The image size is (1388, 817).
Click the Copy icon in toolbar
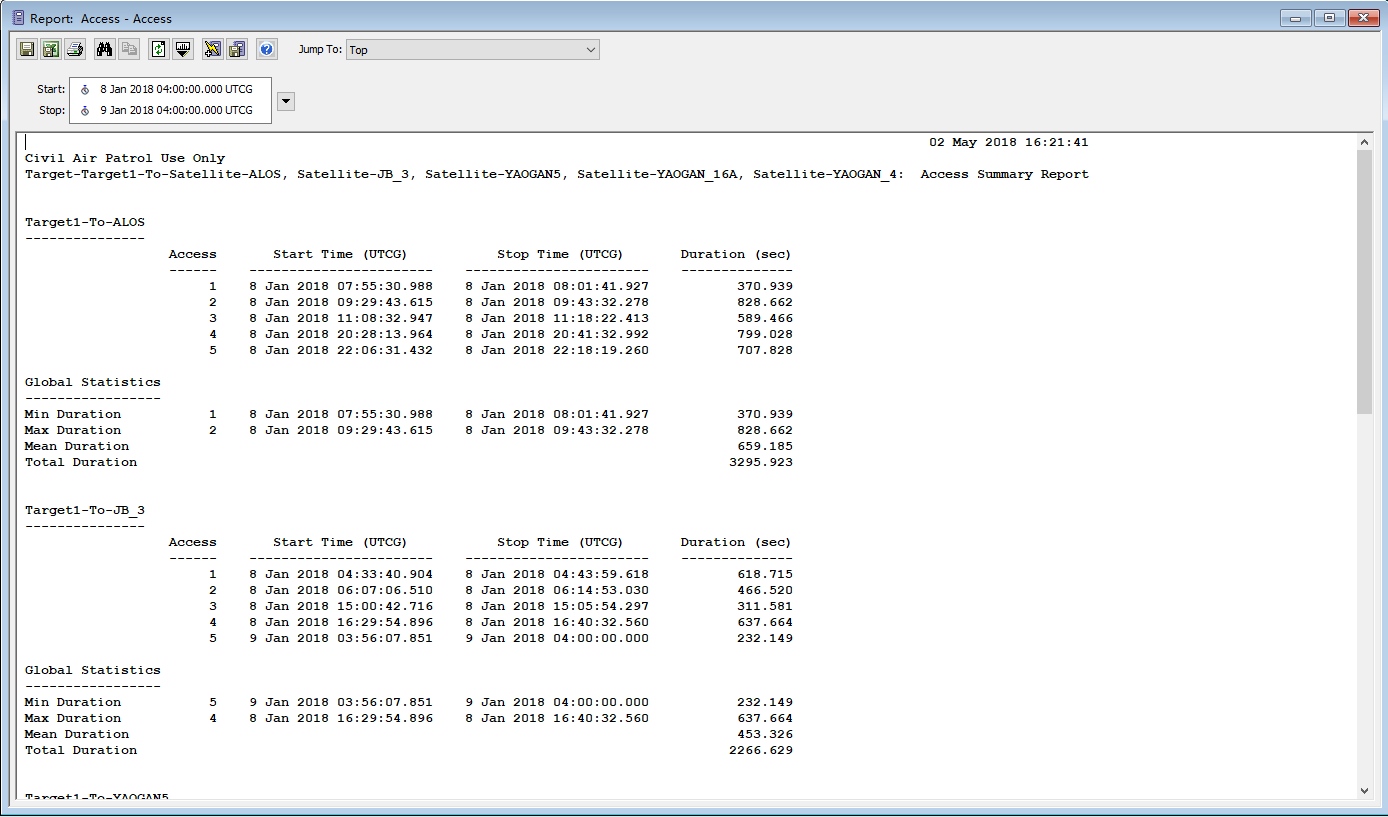128,49
